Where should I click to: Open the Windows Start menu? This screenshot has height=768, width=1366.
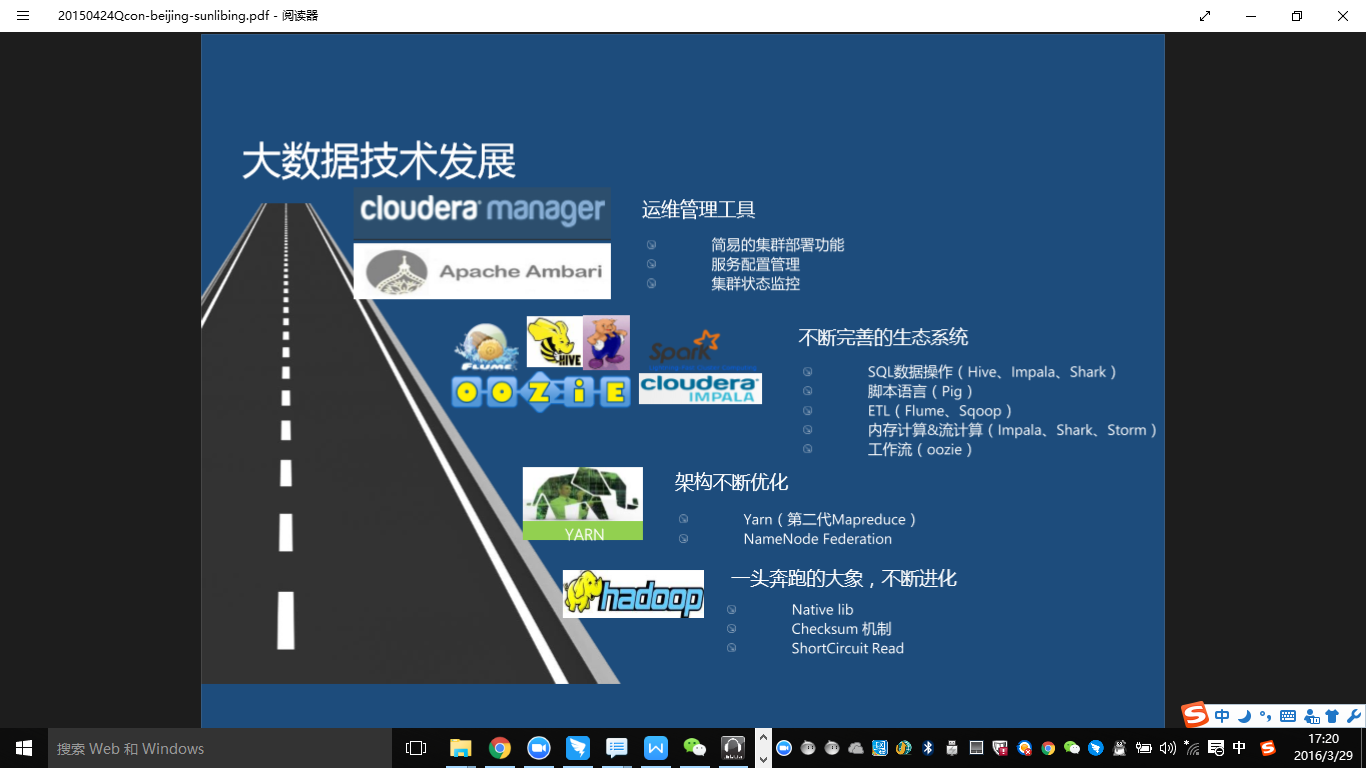point(24,748)
